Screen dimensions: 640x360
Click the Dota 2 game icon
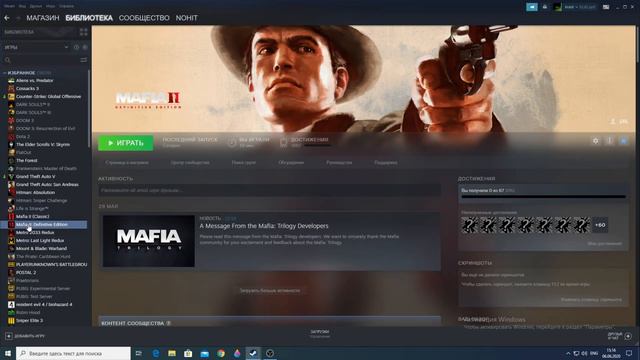(11, 137)
